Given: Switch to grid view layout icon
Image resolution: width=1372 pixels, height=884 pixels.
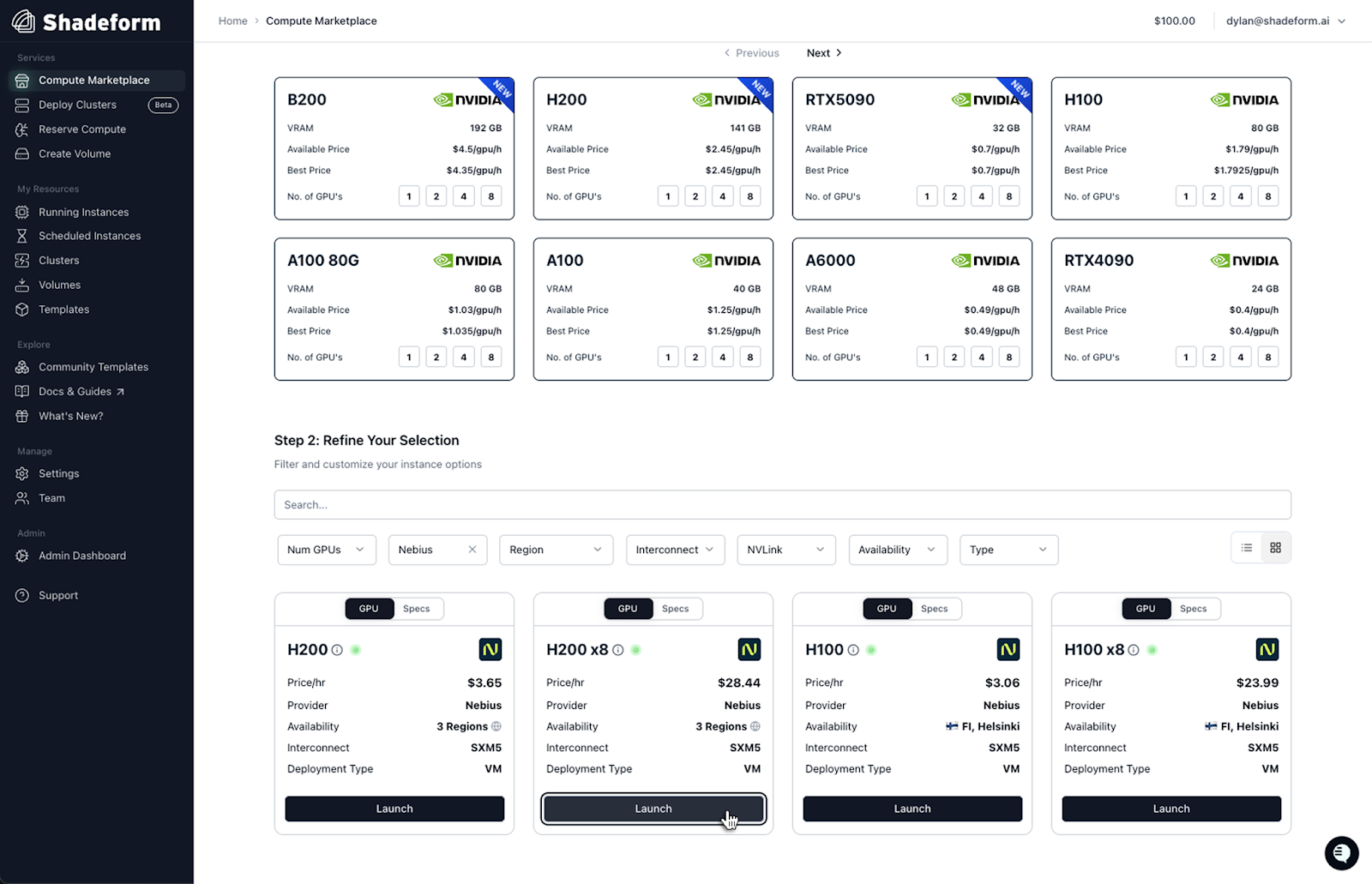Looking at the screenshot, I should [1275, 548].
